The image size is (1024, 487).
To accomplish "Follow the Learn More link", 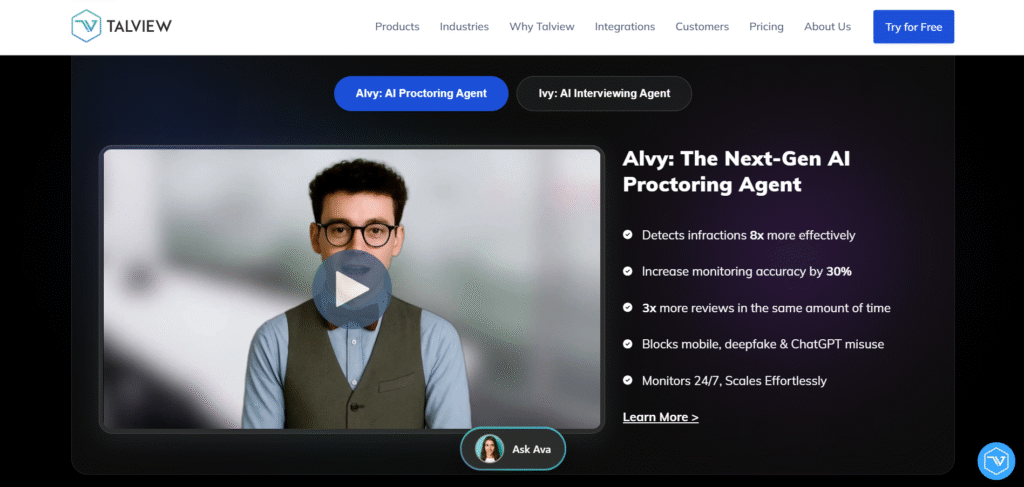I will (x=660, y=417).
